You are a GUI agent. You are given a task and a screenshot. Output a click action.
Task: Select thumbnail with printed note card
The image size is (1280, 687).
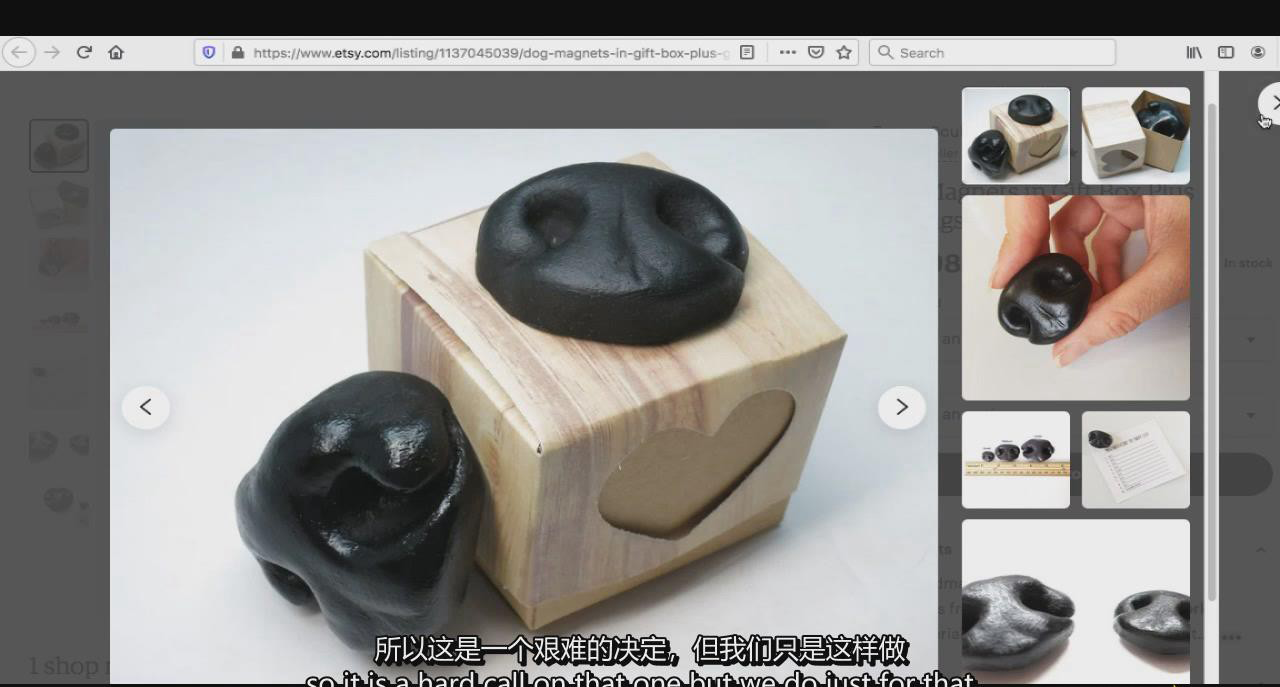(x=1136, y=460)
